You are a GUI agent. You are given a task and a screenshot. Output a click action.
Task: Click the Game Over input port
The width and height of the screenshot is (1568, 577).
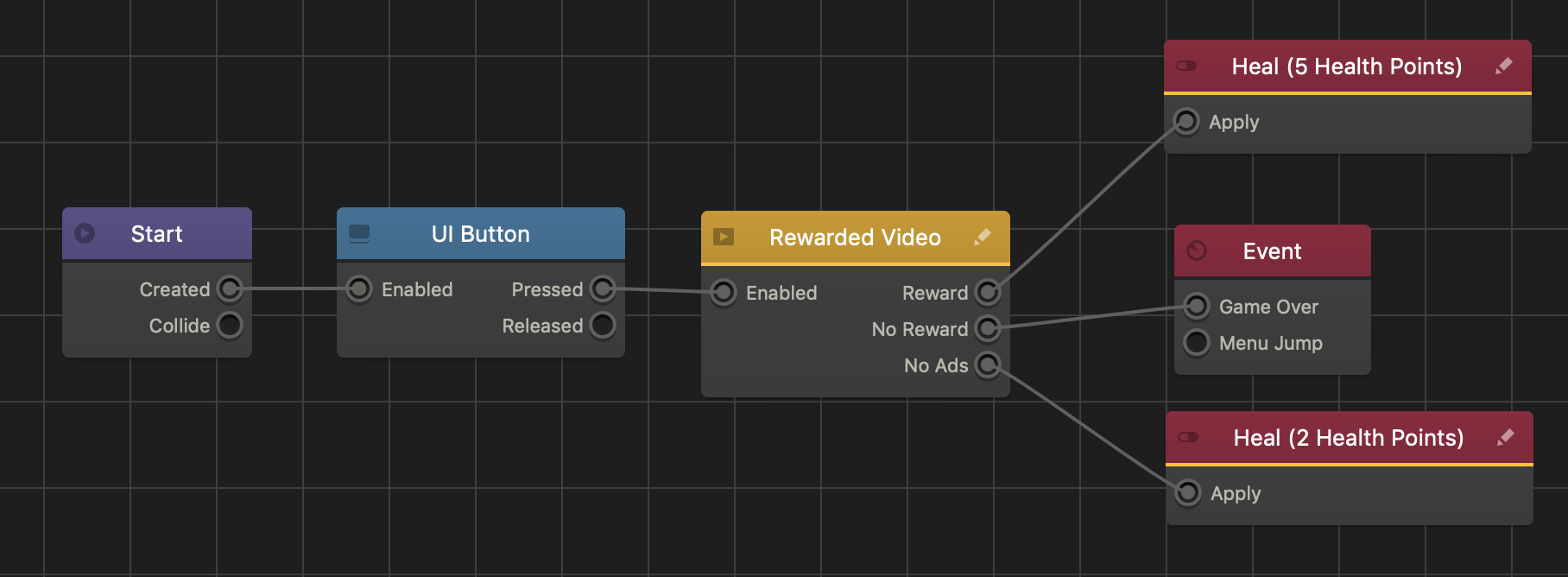click(x=1197, y=306)
